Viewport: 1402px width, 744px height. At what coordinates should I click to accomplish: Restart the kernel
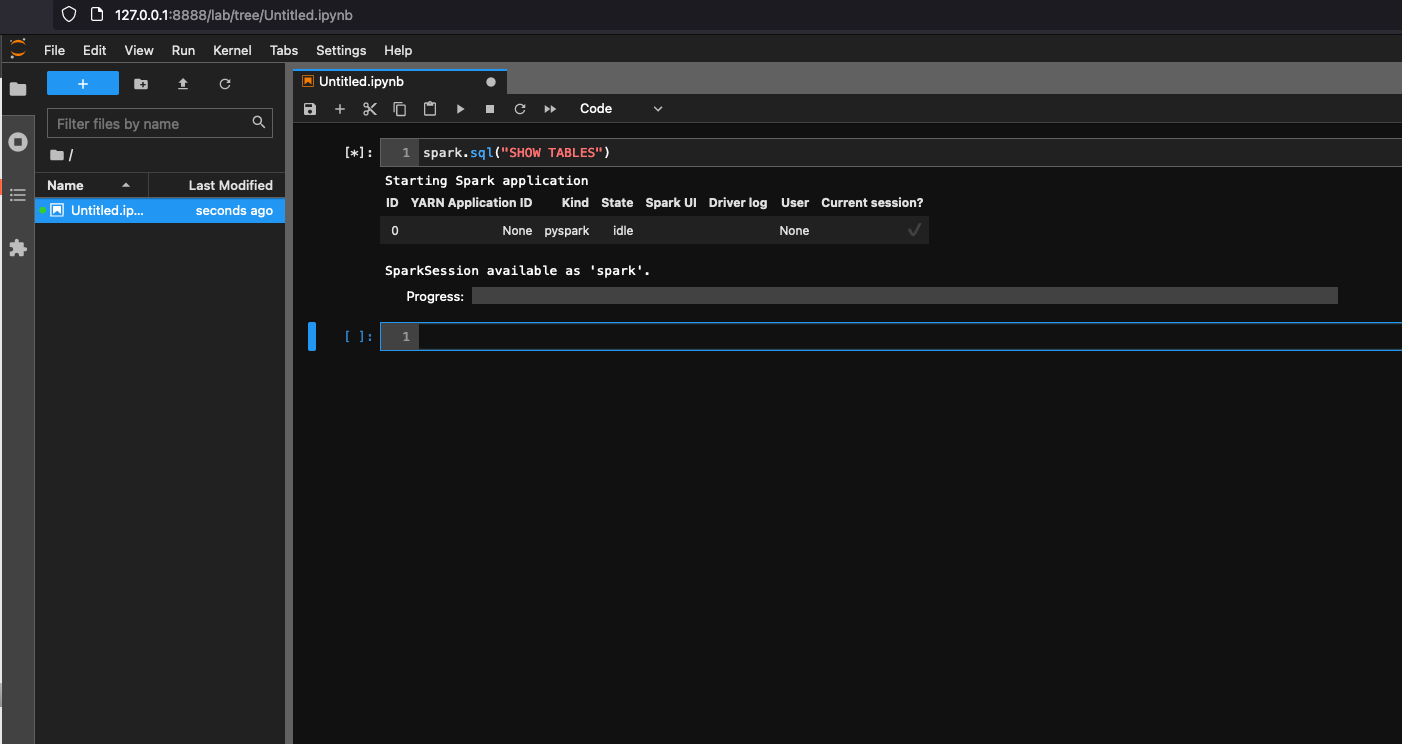(x=520, y=109)
